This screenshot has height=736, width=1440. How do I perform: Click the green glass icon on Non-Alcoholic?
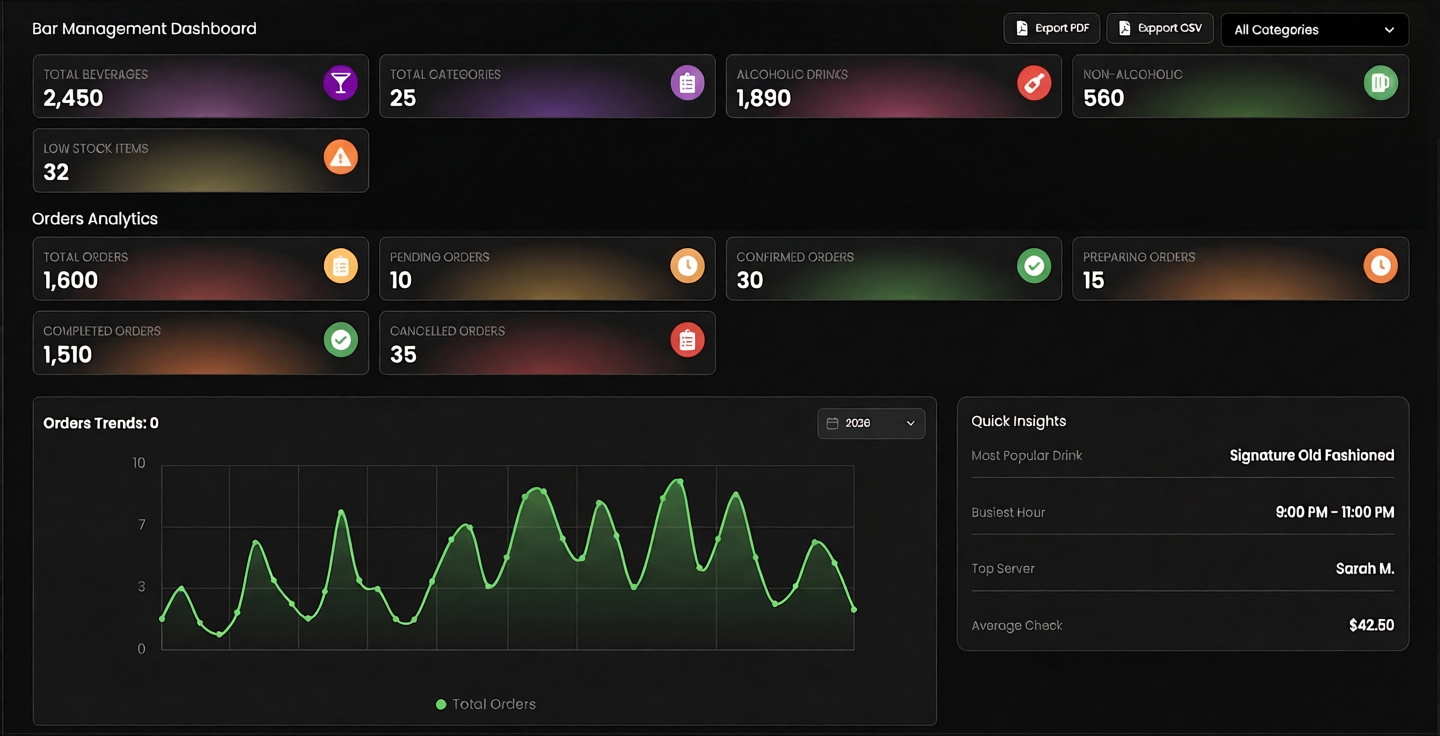tap(1380, 83)
